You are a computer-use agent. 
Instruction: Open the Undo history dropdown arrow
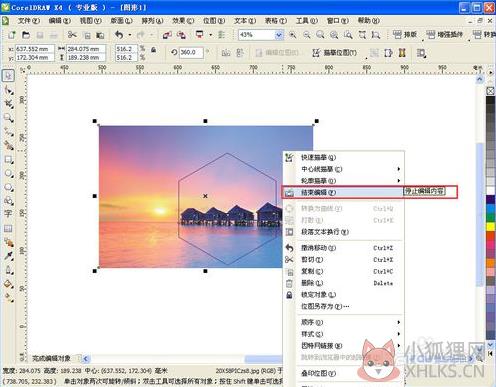point(130,35)
